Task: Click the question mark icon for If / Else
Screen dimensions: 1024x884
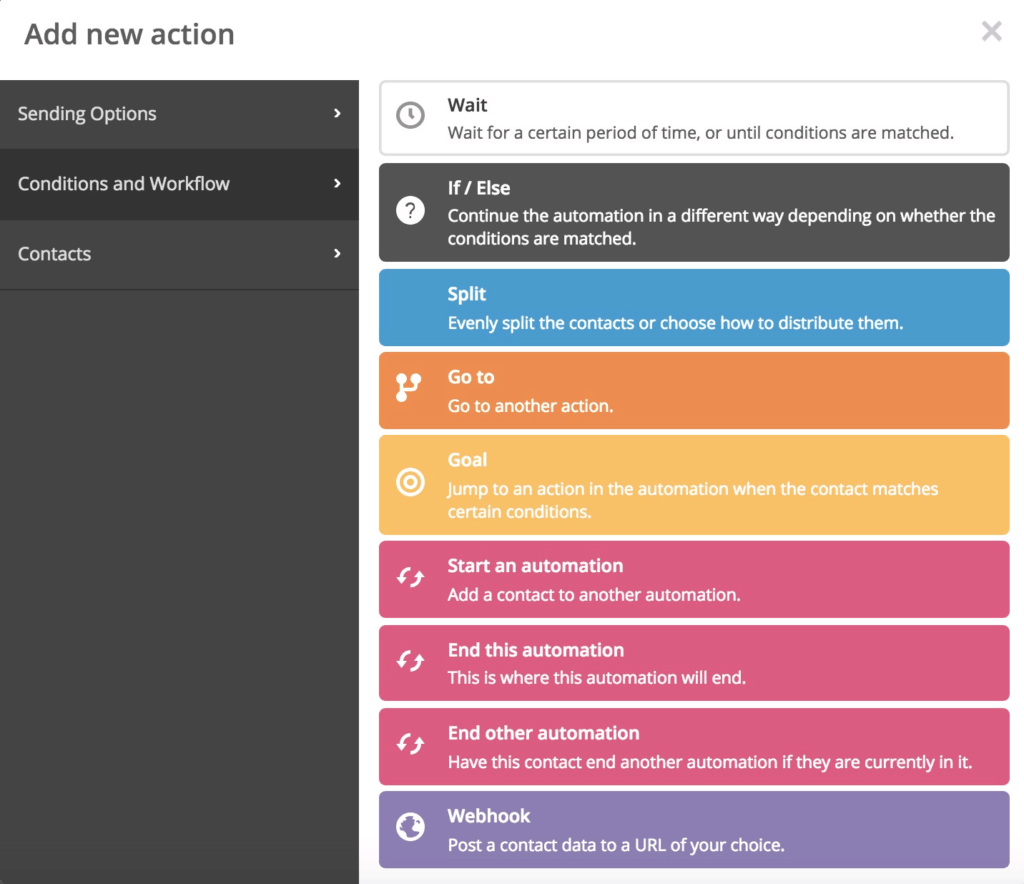Action: click(x=410, y=211)
